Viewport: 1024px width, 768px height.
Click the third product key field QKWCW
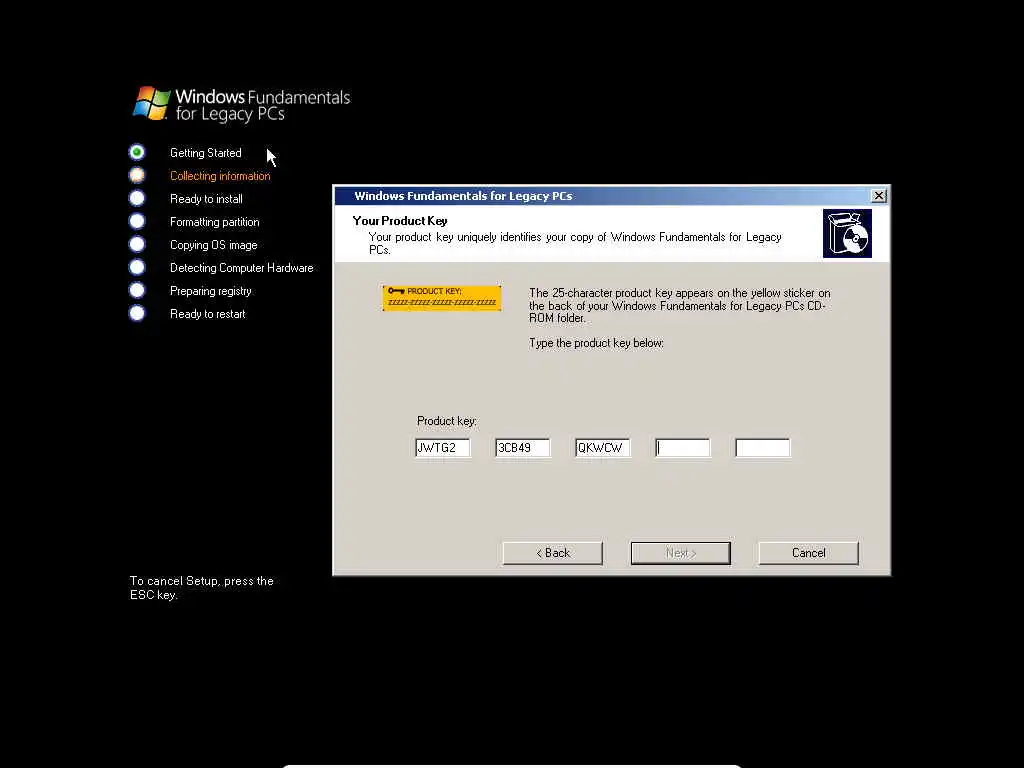[602, 448]
